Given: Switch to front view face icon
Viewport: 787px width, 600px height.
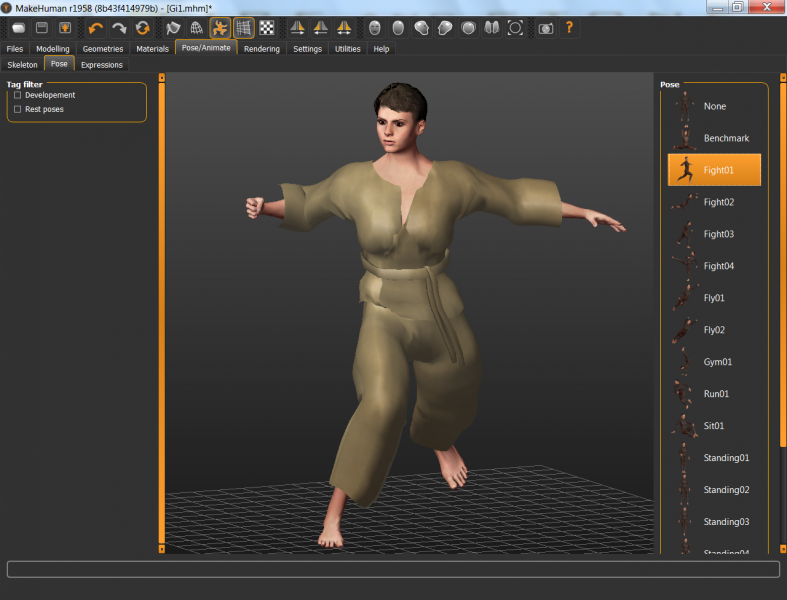Looking at the screenshot, I should [374, 28].
